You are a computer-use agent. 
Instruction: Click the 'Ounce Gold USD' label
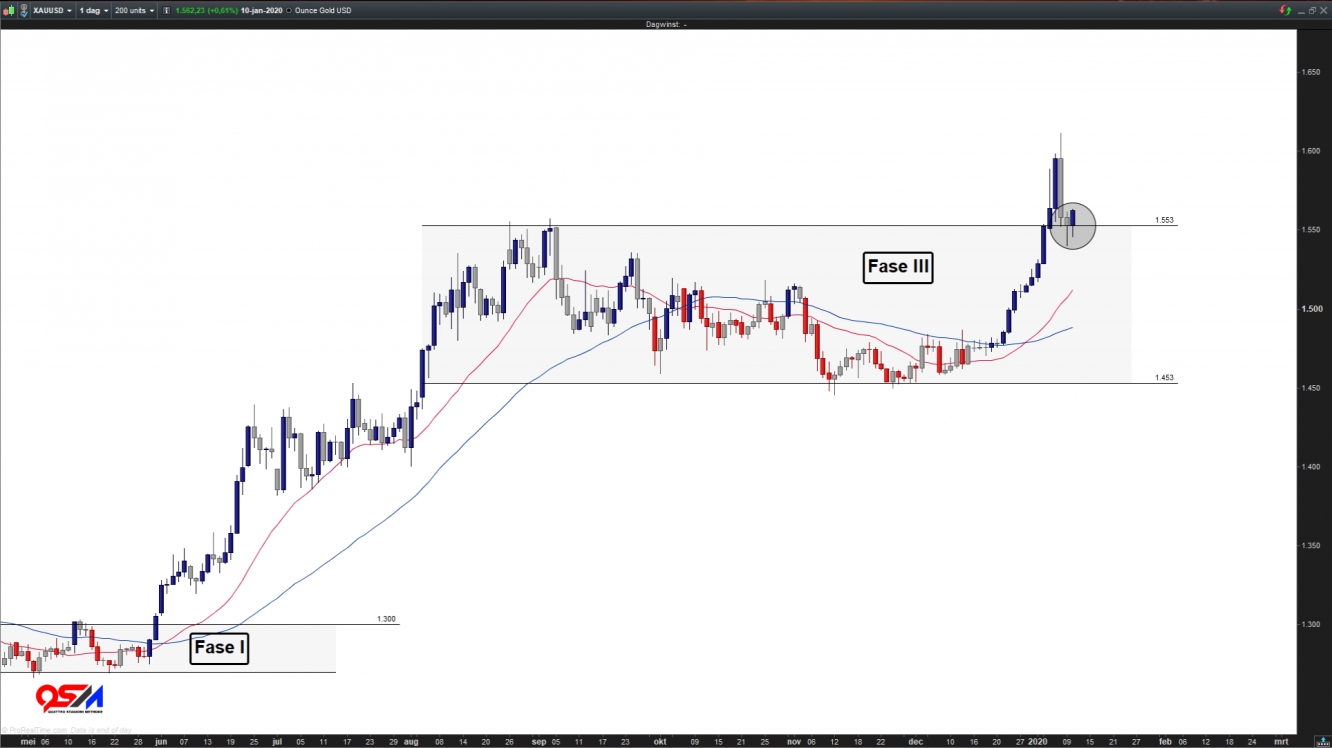pyautogui.click(x=322, y=10)
